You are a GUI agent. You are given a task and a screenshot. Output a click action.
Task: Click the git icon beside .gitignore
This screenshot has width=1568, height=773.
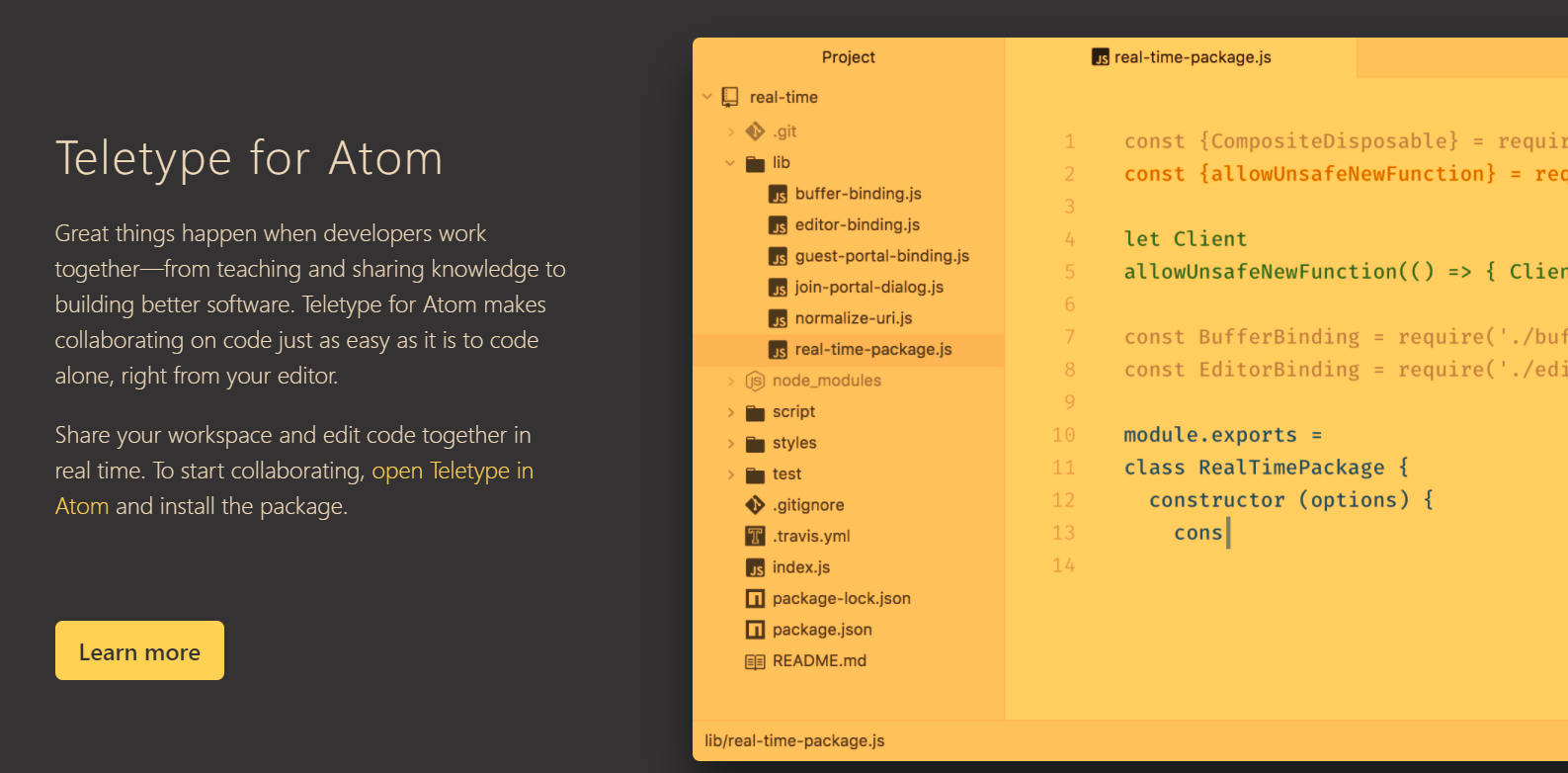755,505
